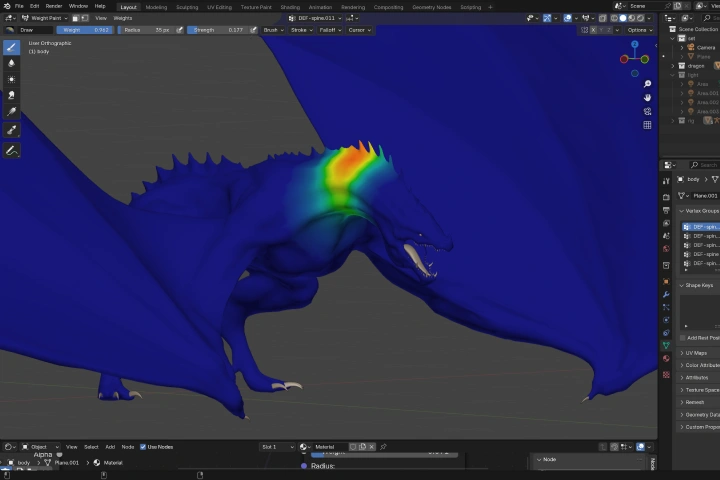
Task: Open the DEF-spine.011 vertex group dropdown
Action: [315, 18]
